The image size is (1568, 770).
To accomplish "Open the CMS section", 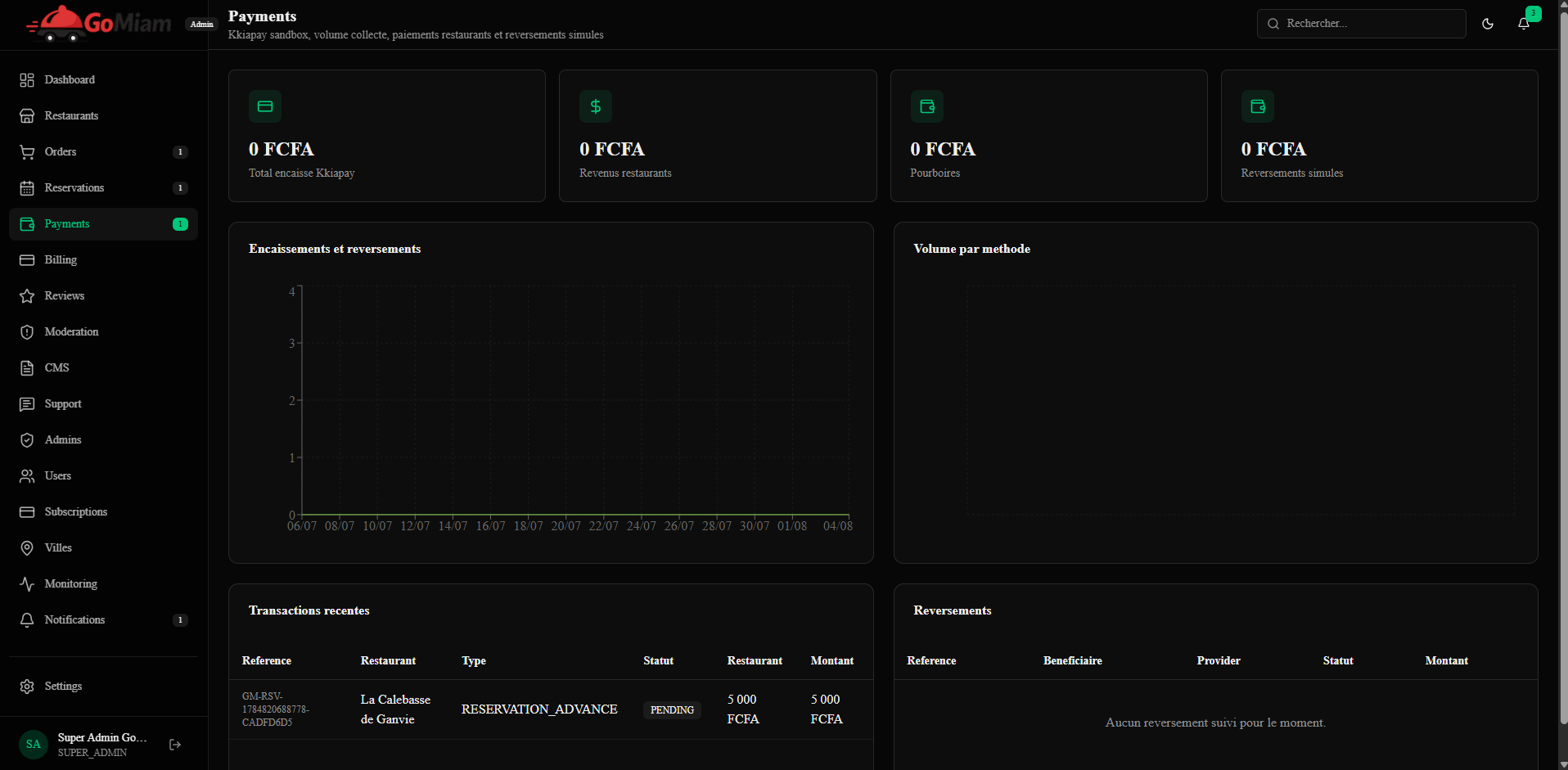I will 103,368.
